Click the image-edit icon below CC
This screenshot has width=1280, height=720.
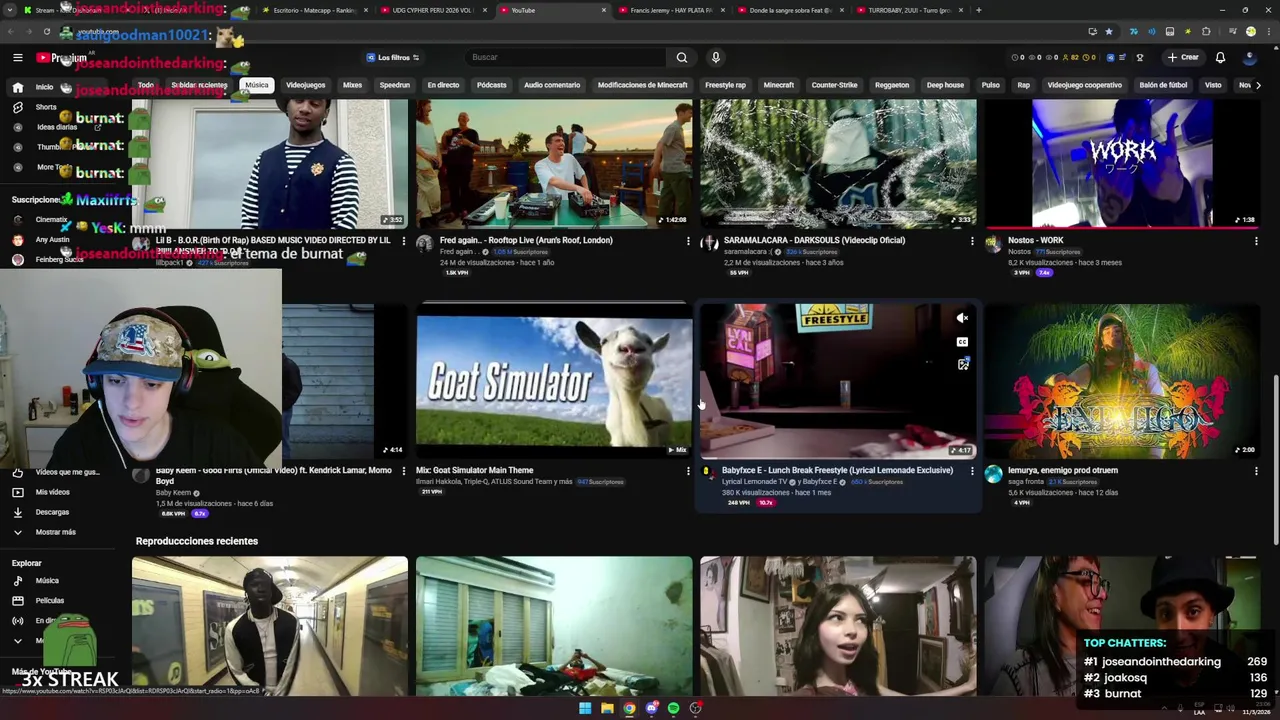pos(962,365)
